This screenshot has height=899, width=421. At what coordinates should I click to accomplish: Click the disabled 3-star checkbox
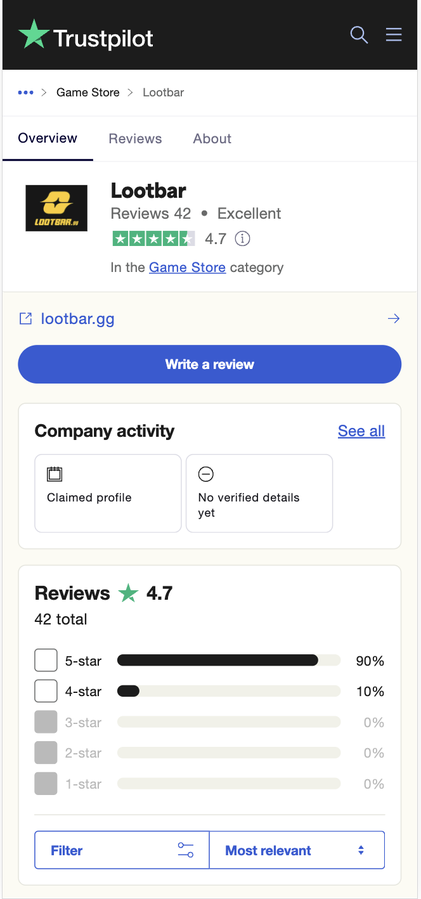pyautogui.click(x=46, y=722)
